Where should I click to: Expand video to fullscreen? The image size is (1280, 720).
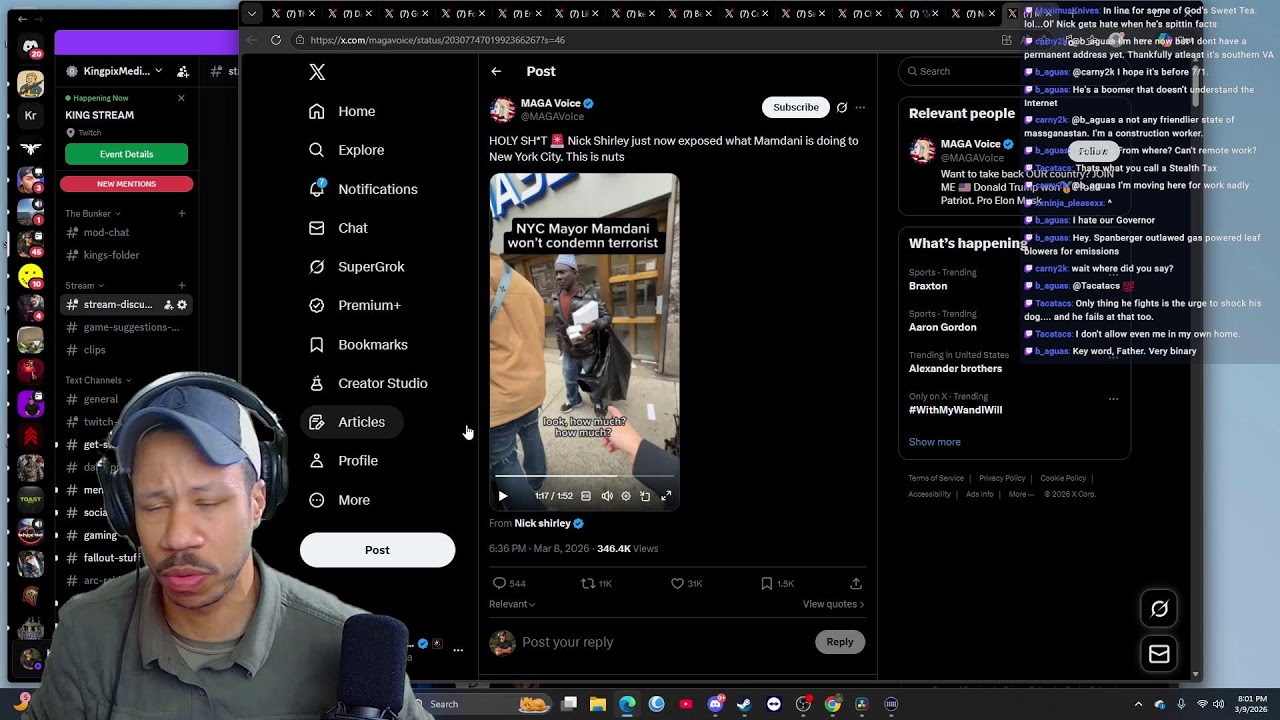[666, 496]
